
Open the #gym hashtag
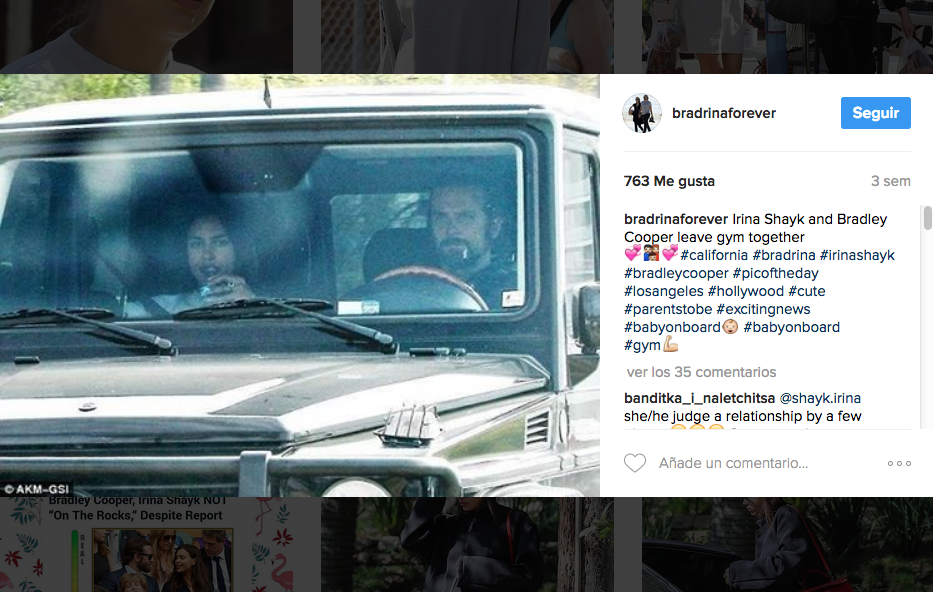point(642,345)
